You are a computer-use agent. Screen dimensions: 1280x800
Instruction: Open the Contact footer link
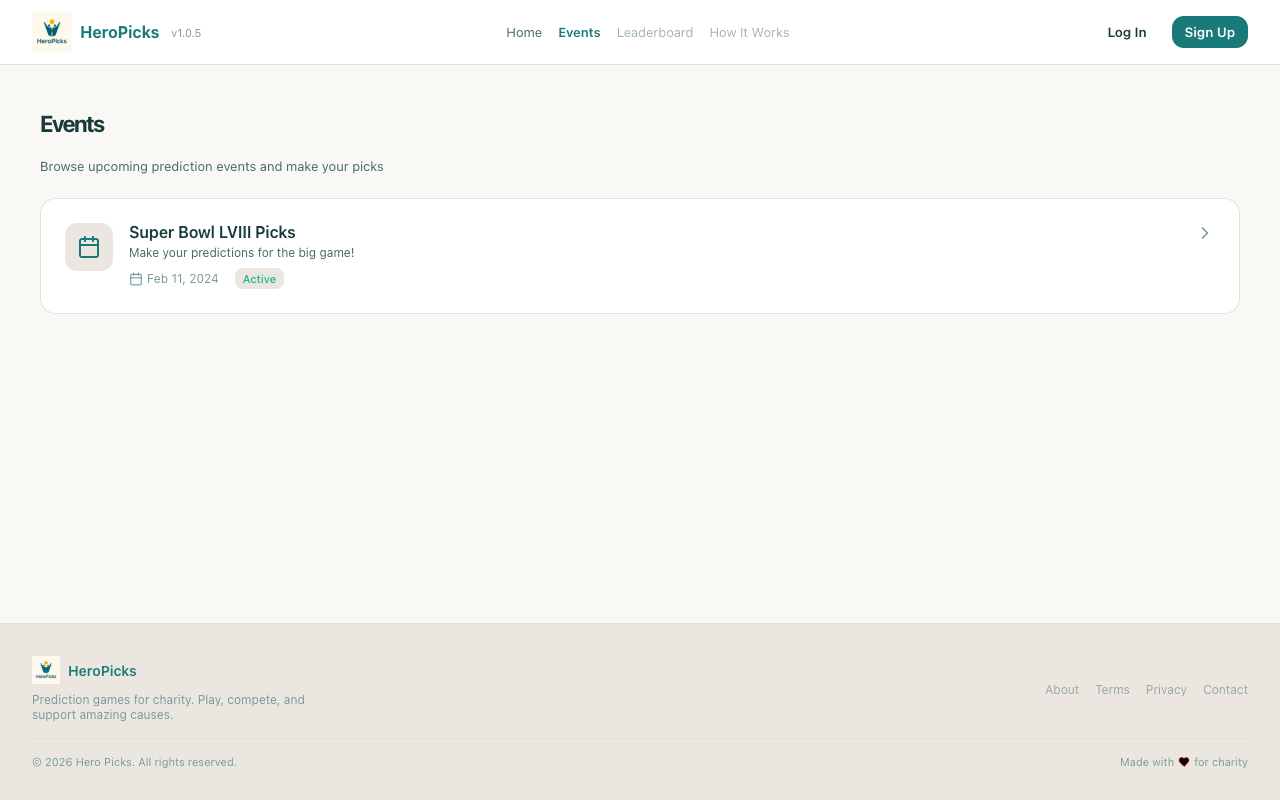(1225, 690)
